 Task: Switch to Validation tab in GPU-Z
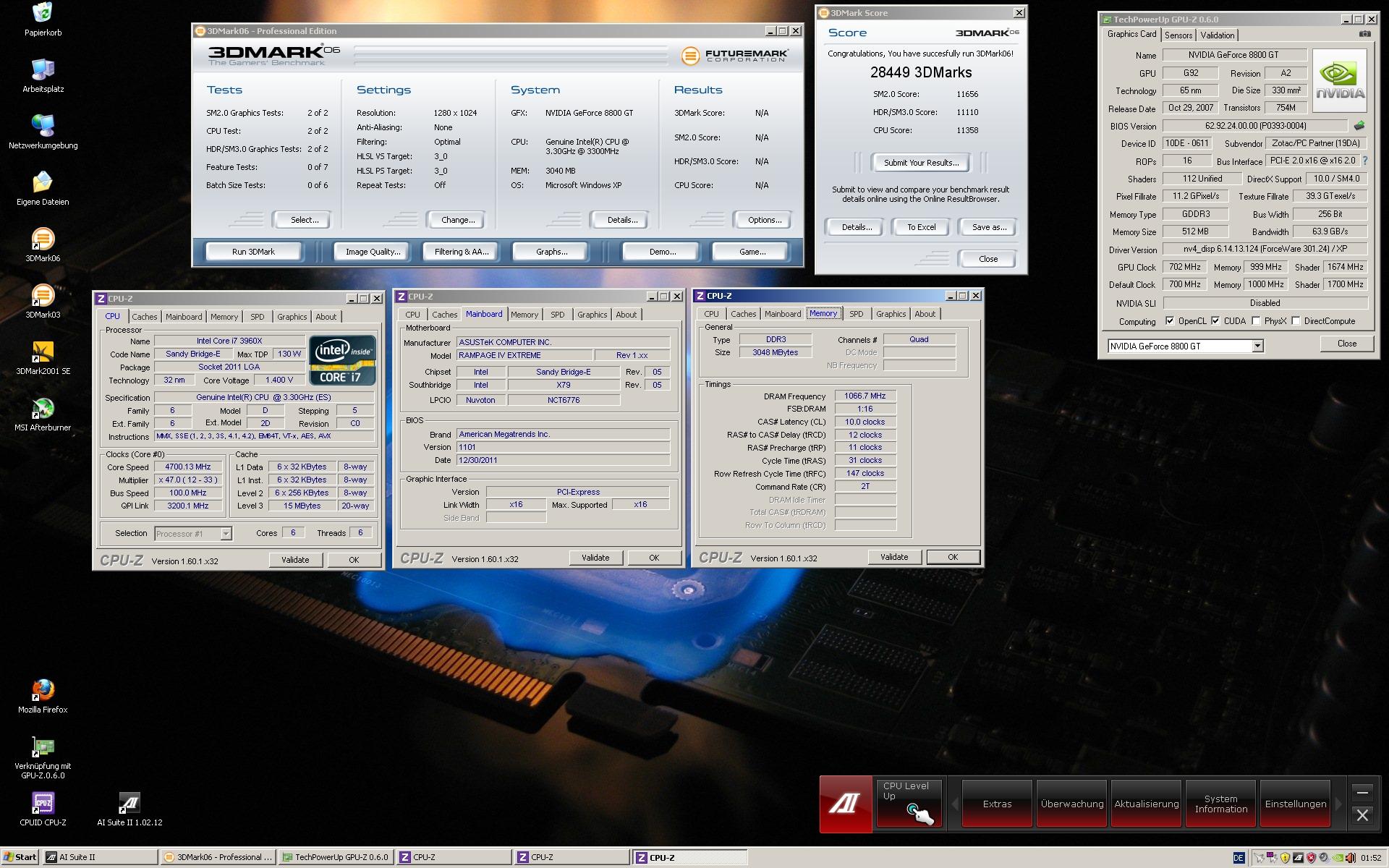(1218, 35)
